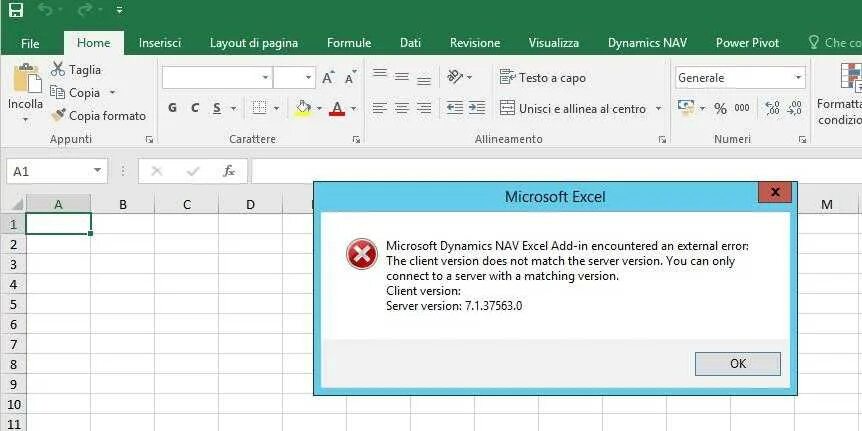Open the Dynamics NAV tab
The image size is (862, 431).
pyautogui.click(x=647, y=43)
